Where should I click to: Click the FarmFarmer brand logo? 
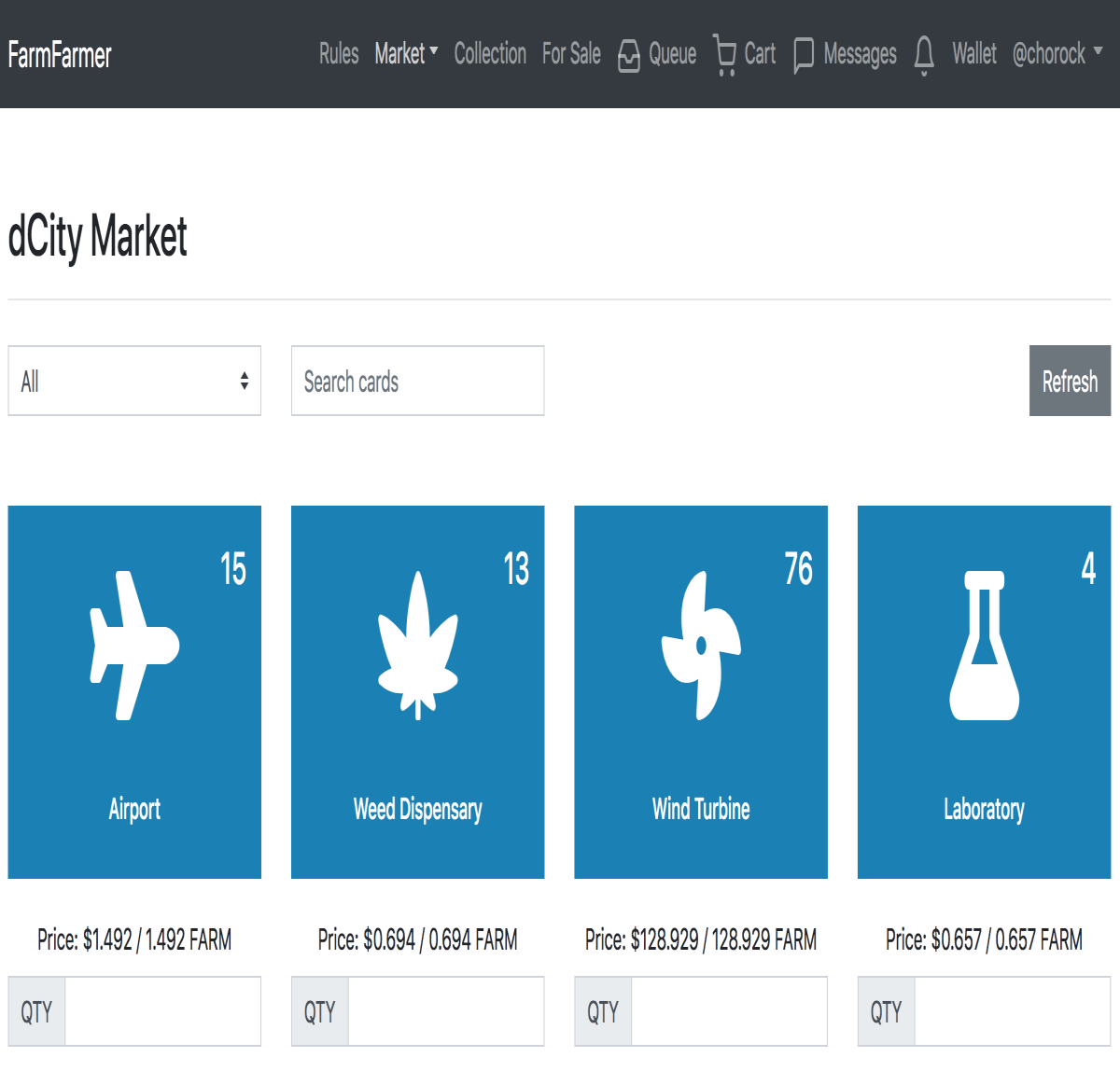[60, 55]
